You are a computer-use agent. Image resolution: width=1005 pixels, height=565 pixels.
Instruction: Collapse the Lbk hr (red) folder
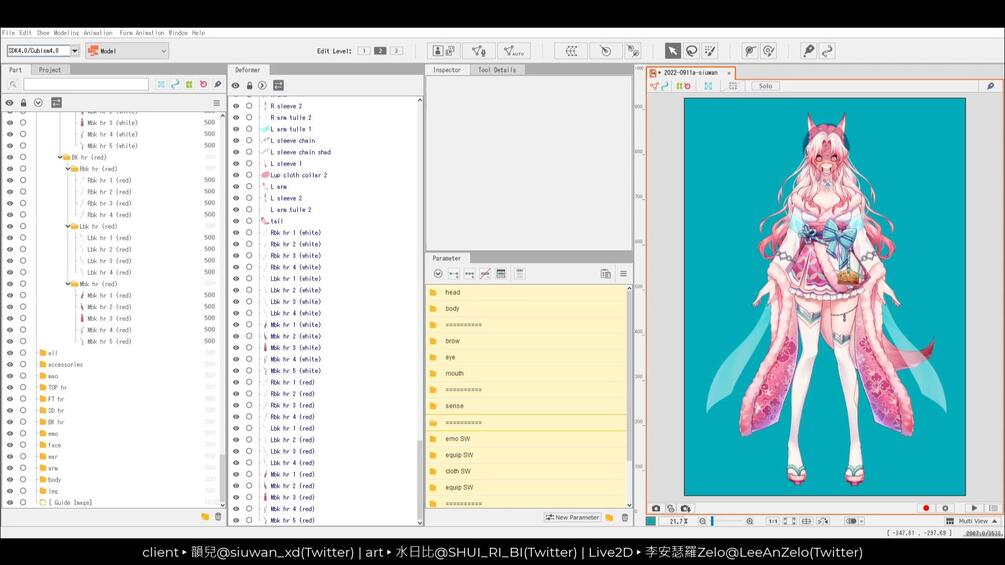point(68,226)
